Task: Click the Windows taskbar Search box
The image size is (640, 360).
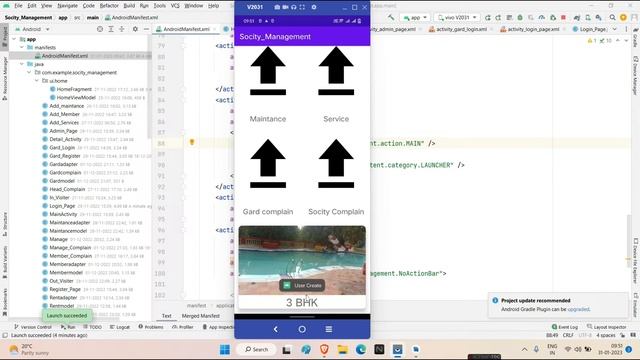Action: [257, 349]
